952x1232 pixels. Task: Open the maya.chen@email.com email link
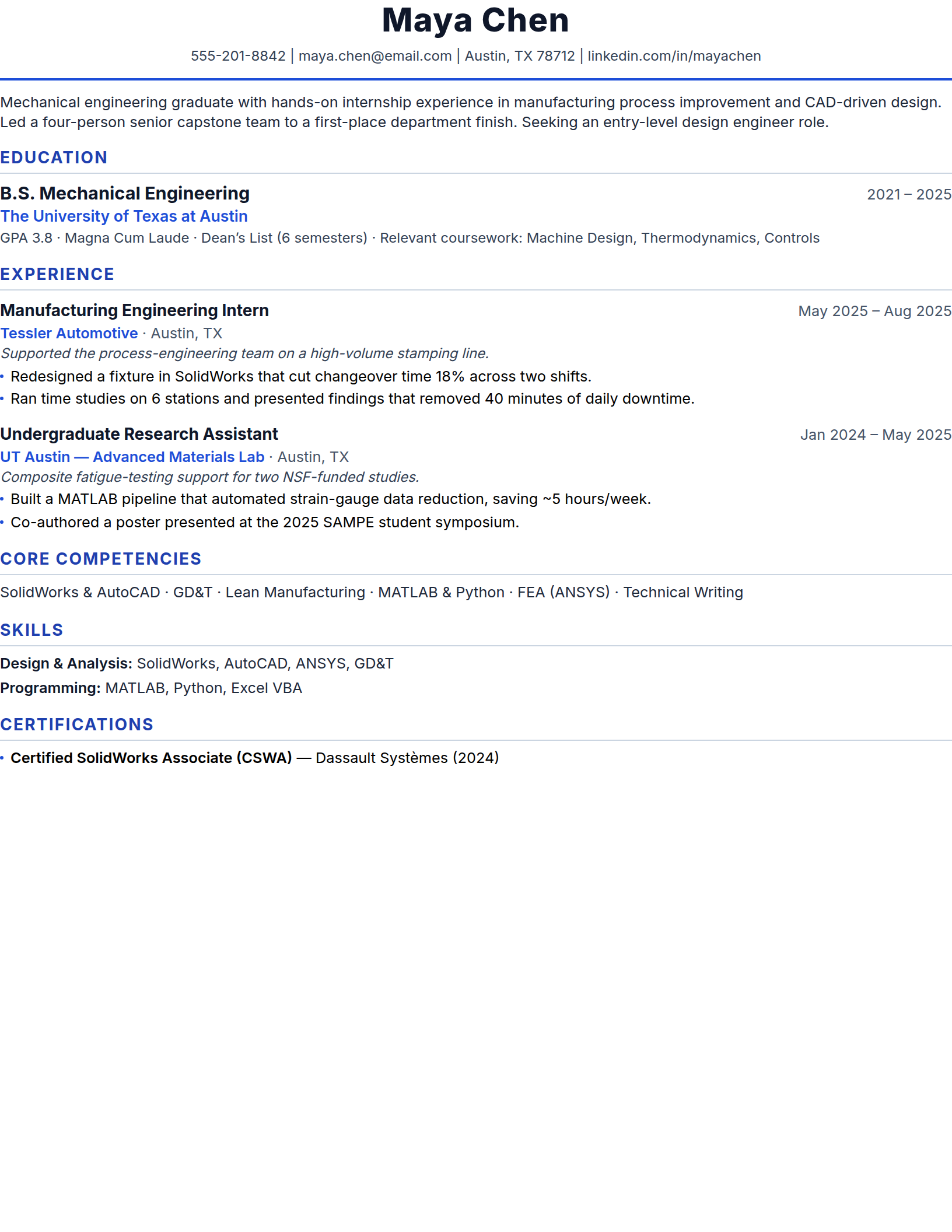tap(375, 56)
